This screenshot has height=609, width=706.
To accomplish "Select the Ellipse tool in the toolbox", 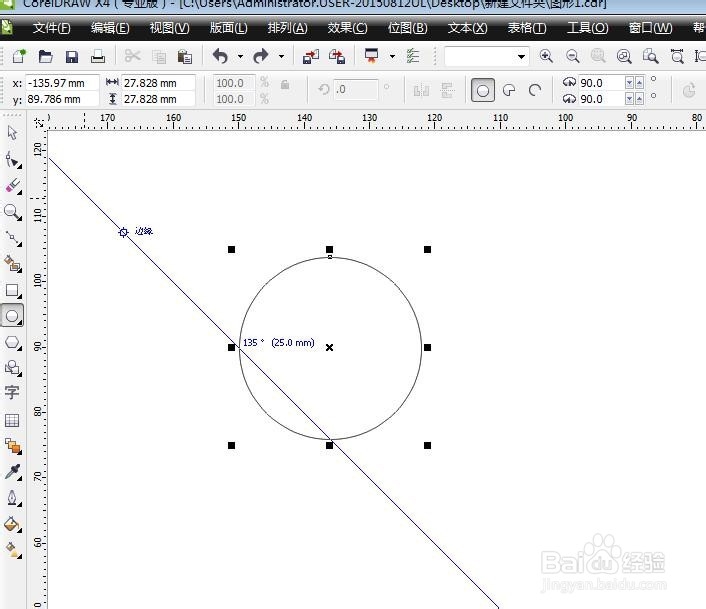I will tap(13, 316).
